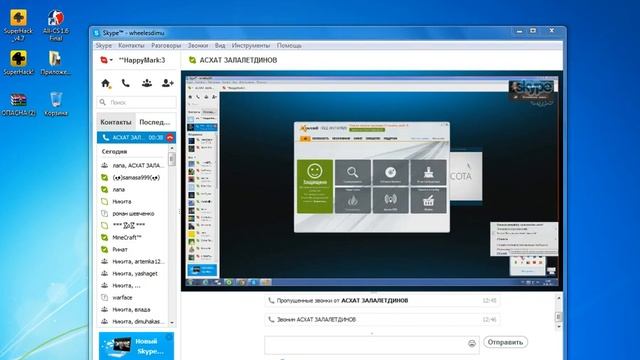
Task: Click the Сегодня section header
Action: click(x=114, y=151)
